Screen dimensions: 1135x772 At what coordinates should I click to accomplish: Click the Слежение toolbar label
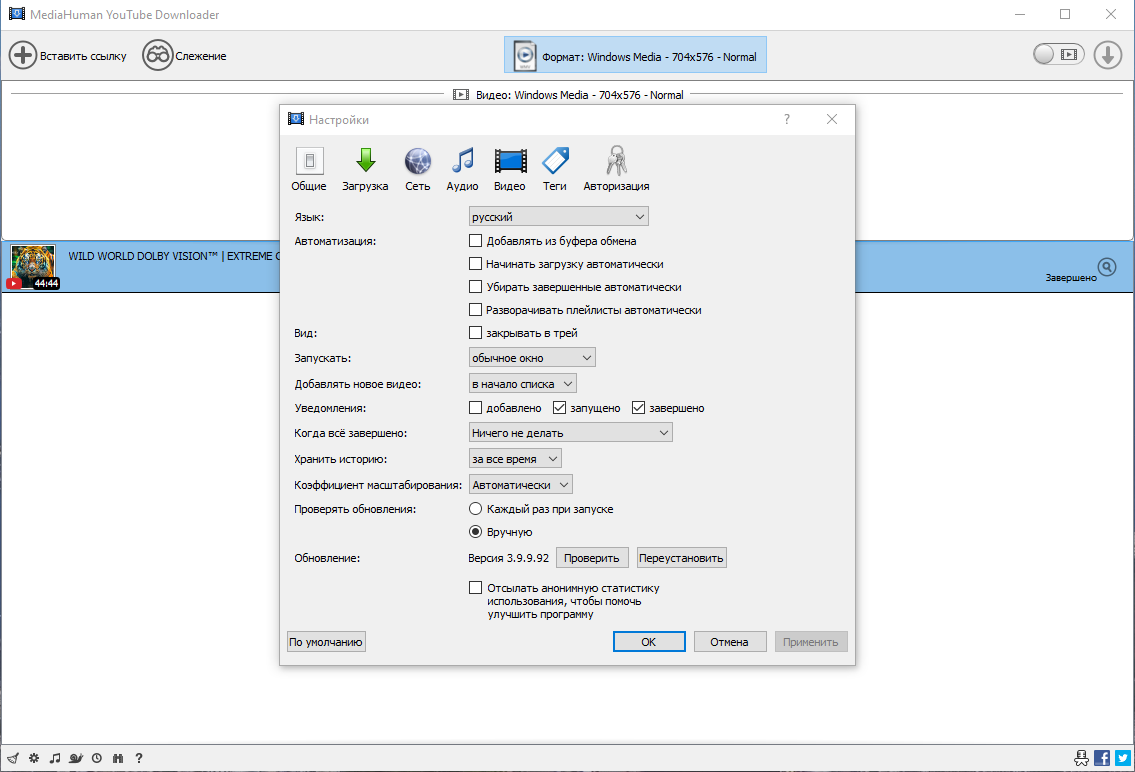click(x=201, y=56)
